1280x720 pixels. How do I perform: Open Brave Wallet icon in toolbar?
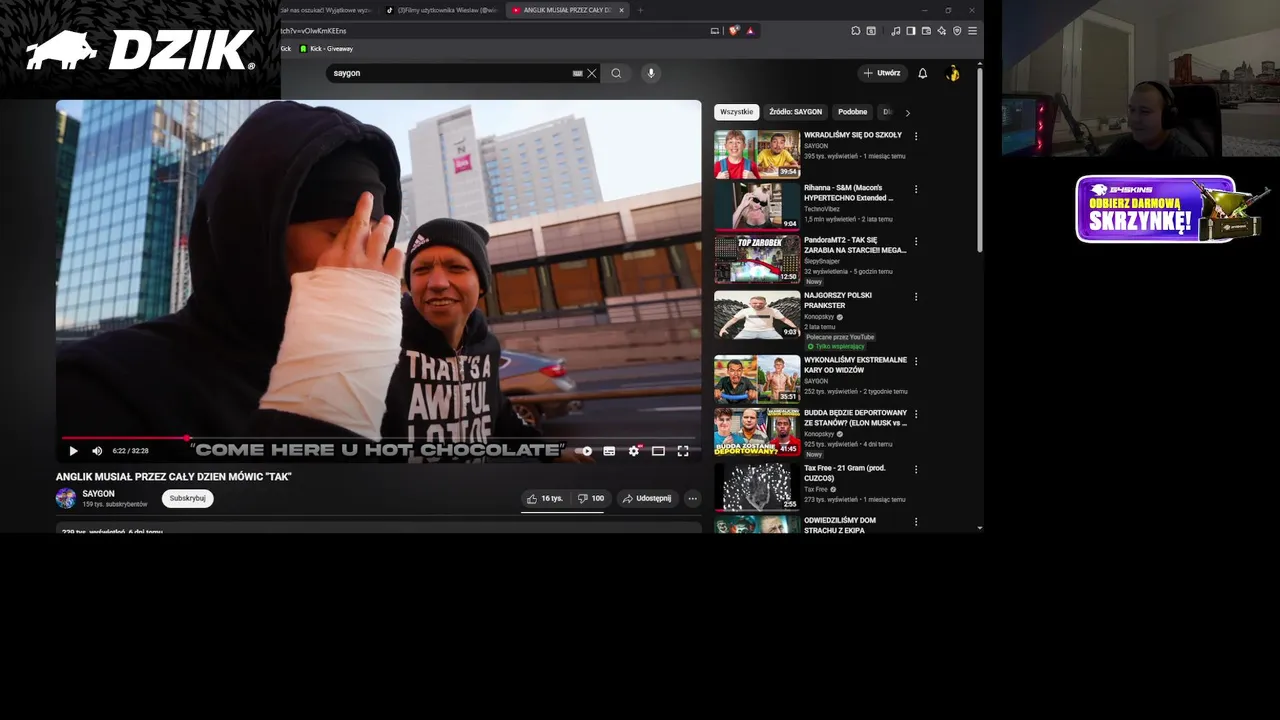(x=925, y=31)
